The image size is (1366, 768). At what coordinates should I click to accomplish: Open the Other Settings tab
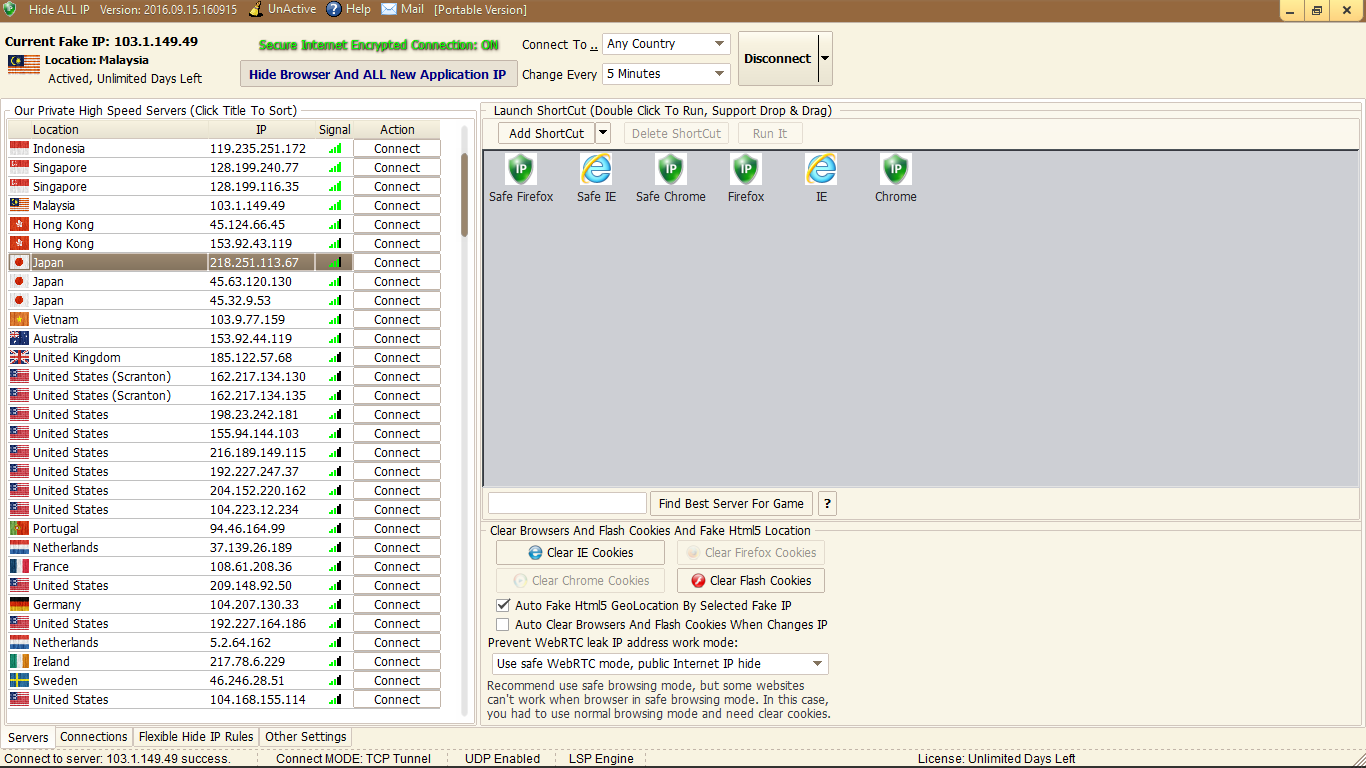(x=306, y=737)
